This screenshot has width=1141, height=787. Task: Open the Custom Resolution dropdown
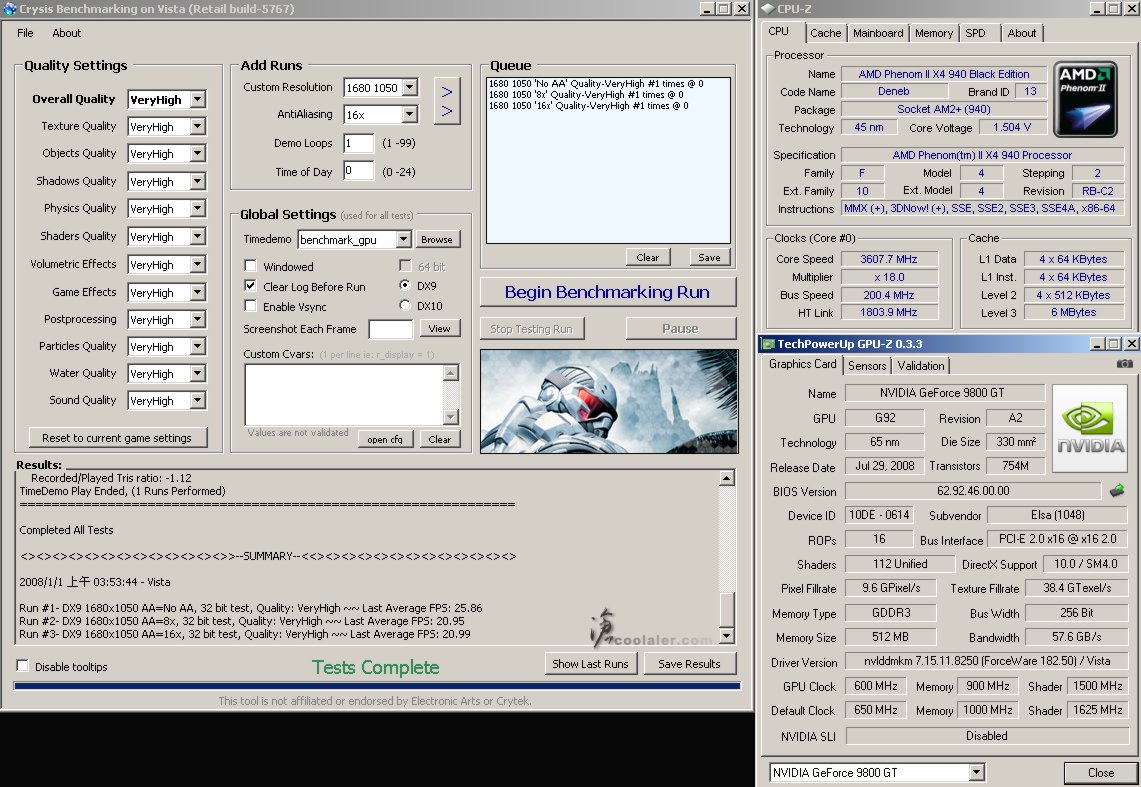tap(410, 87)
